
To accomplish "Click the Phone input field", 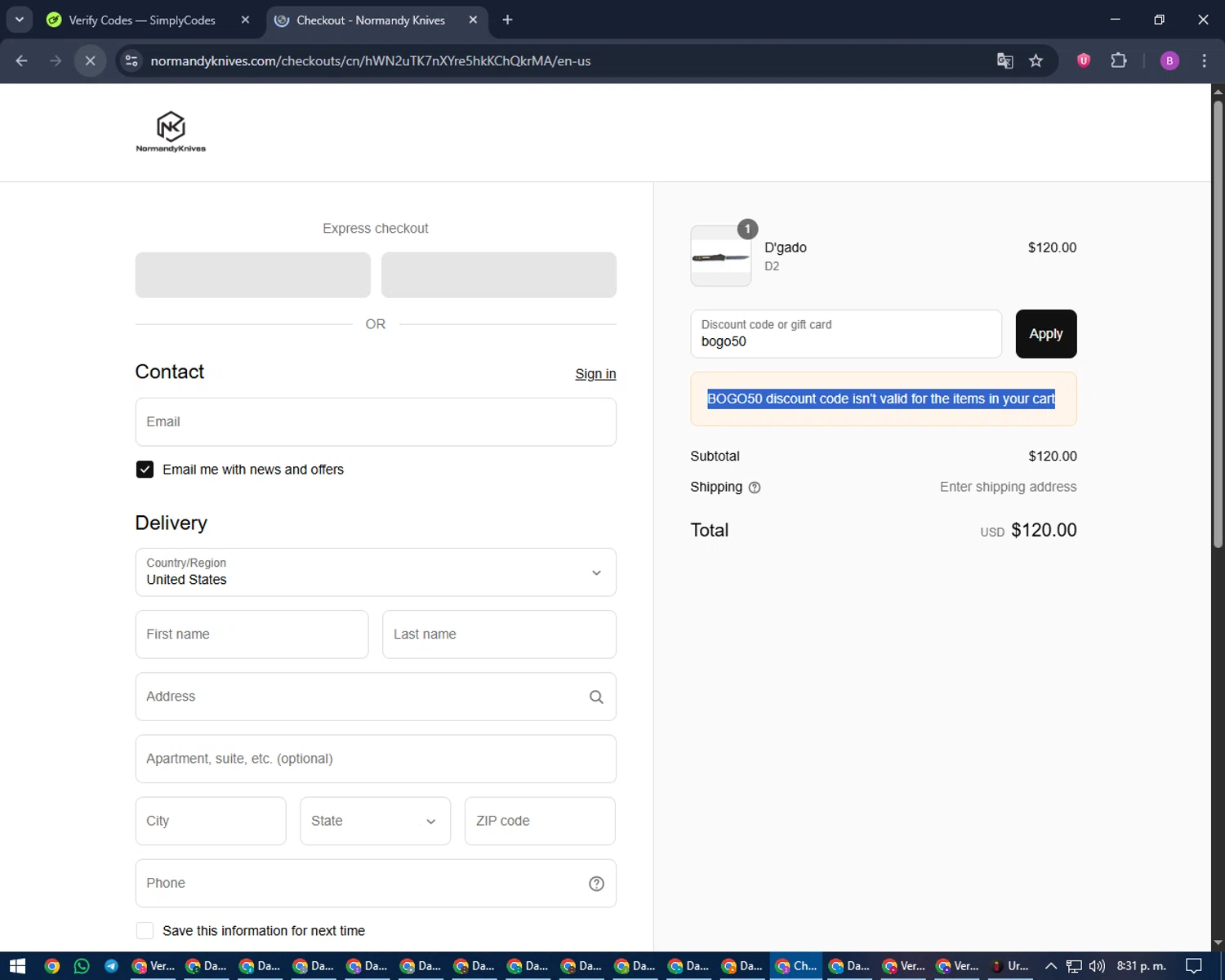I will click(376, 883).
